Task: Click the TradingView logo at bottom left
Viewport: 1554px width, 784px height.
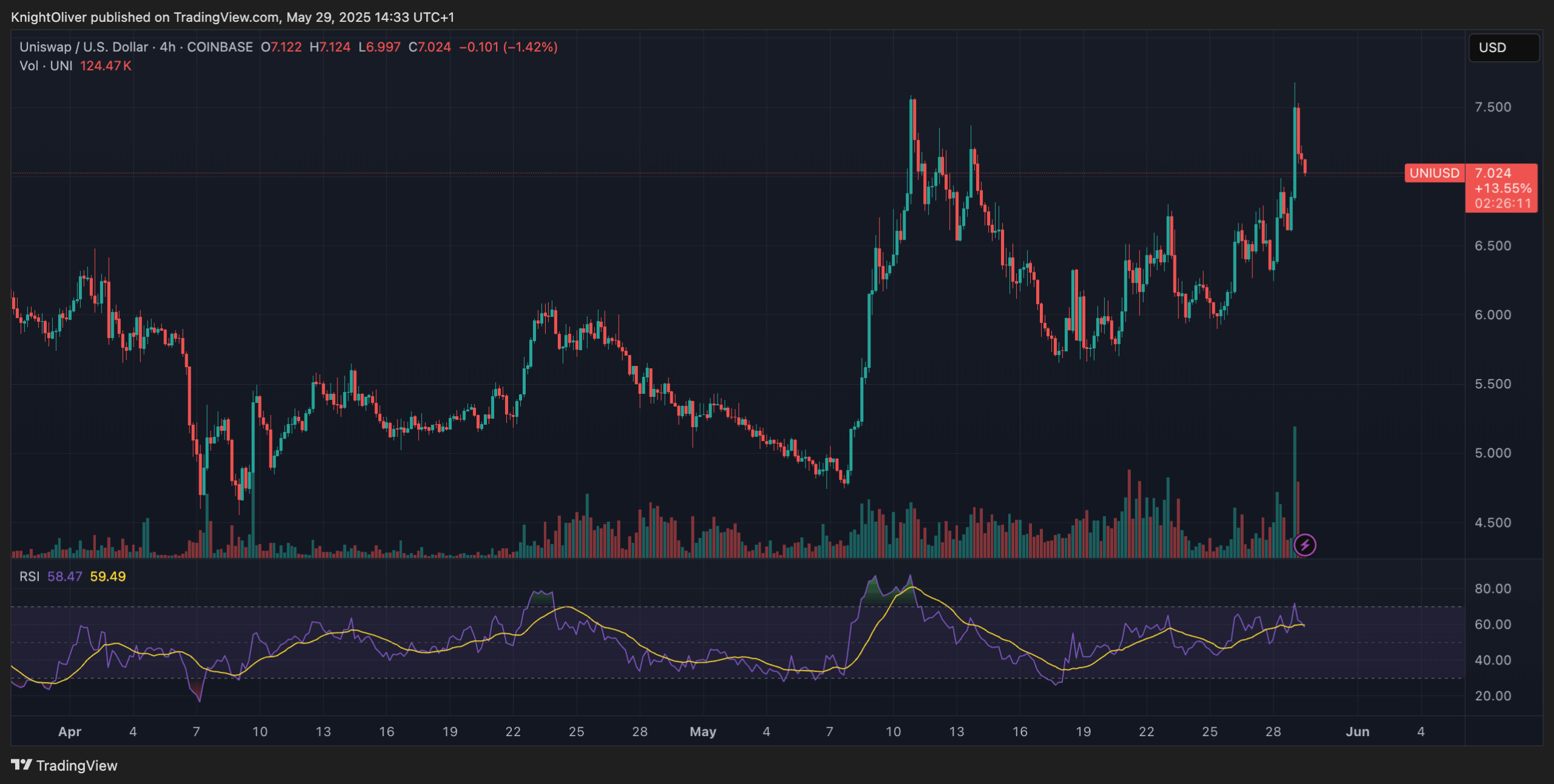Action: click(64, 765)
